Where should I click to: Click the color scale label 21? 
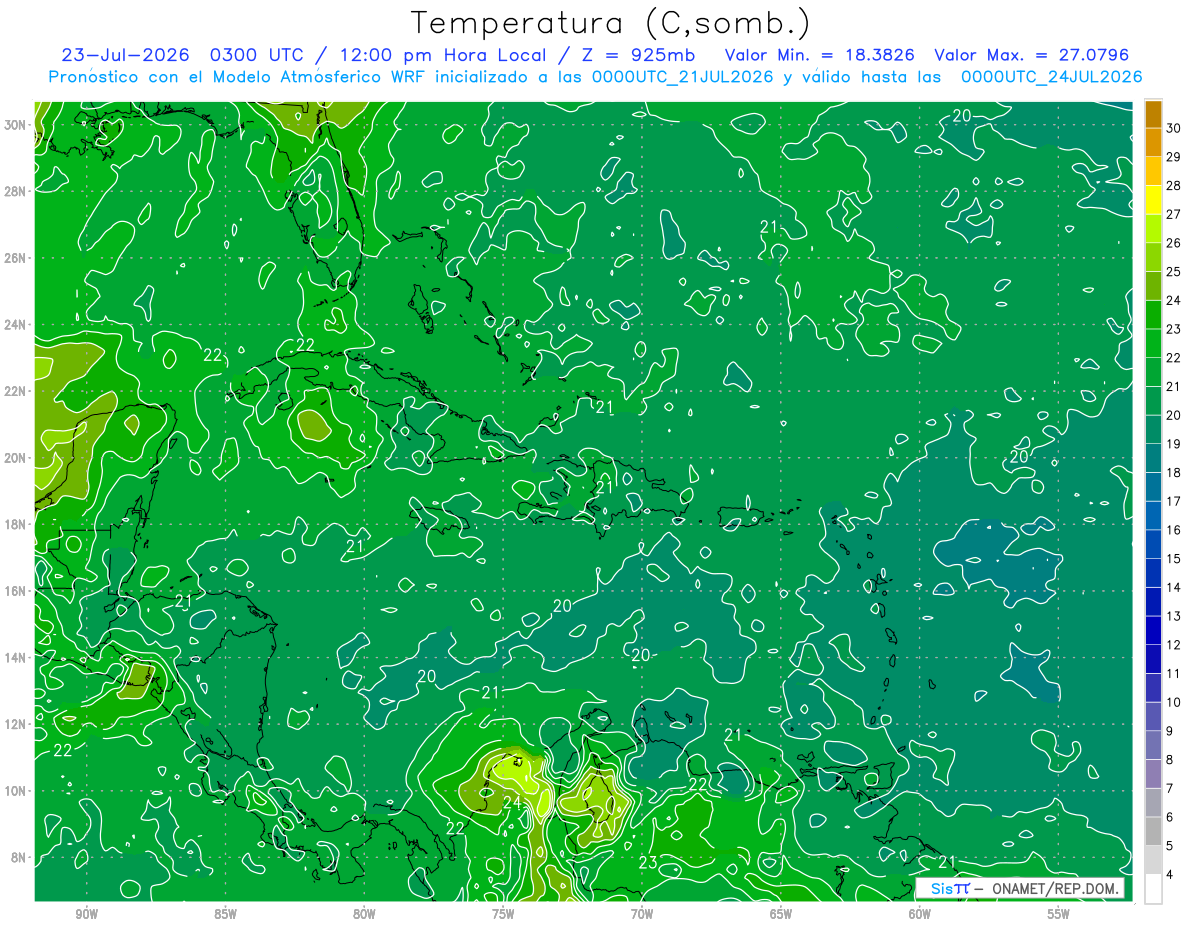point(1173,386)
